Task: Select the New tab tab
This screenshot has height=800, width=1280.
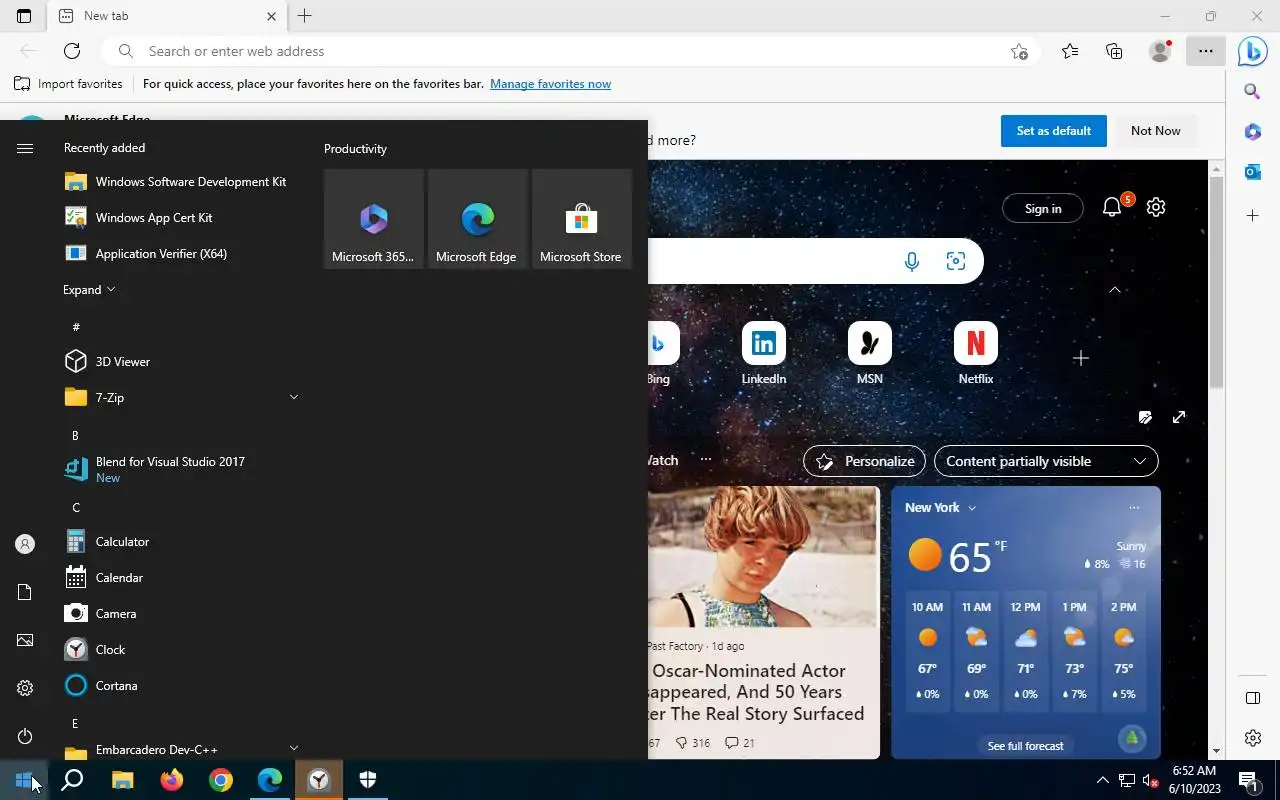Action: click(x=167, y=16)
